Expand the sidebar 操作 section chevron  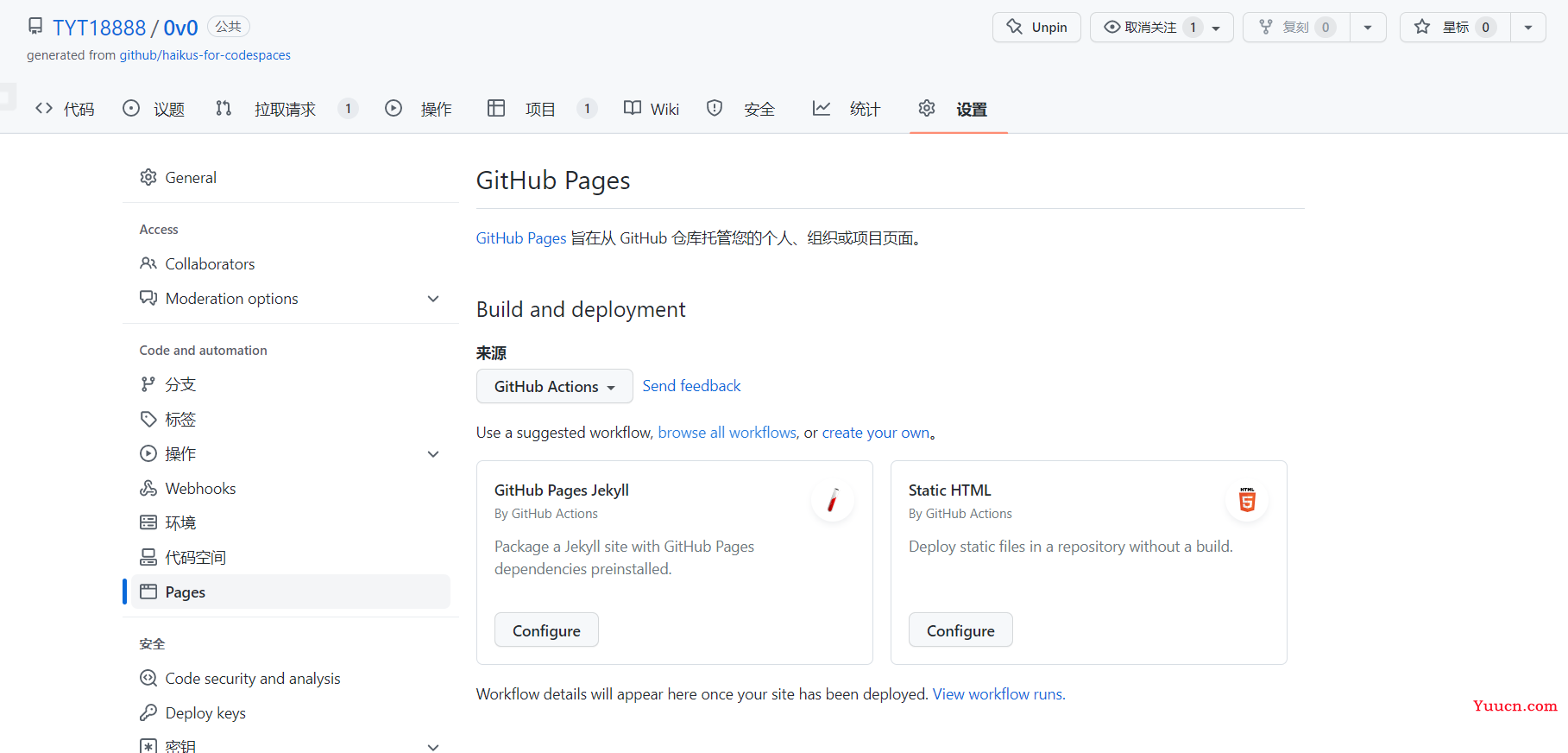click(x=433, y=453)
